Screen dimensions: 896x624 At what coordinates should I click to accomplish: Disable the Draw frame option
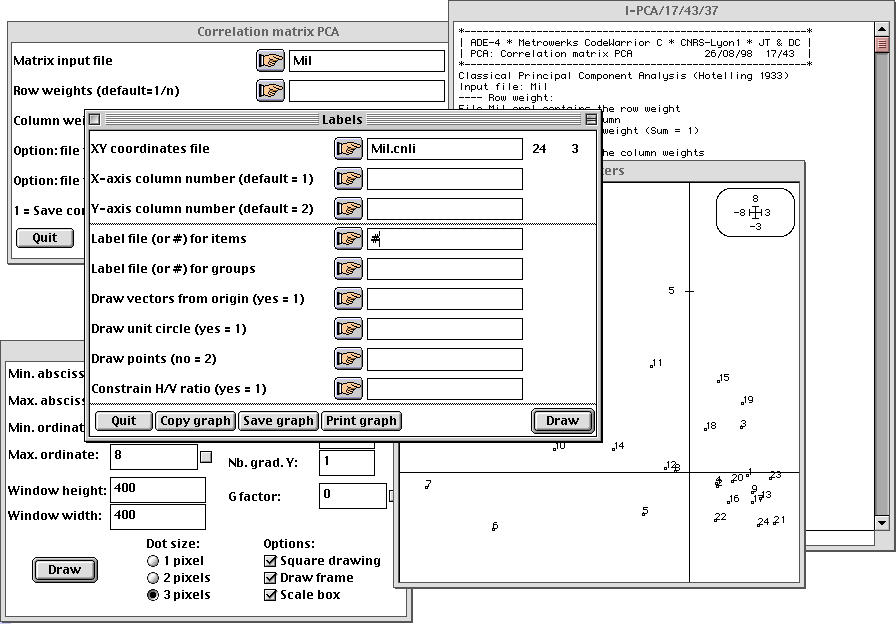pos(270,578)
